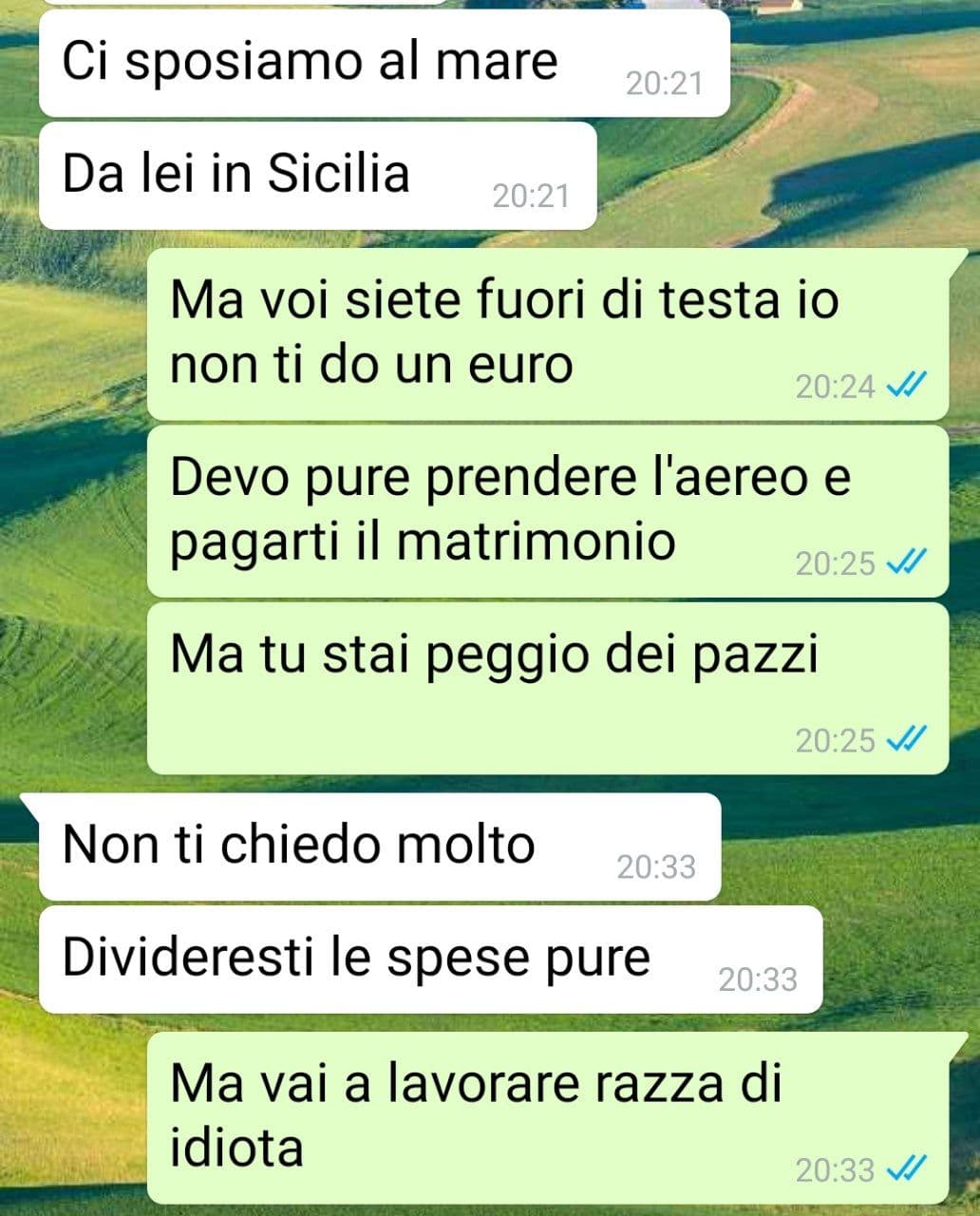
Task: Click the 20:21 timestamp on 'Ci sposiamo al mare'
Action: point(665,84)
